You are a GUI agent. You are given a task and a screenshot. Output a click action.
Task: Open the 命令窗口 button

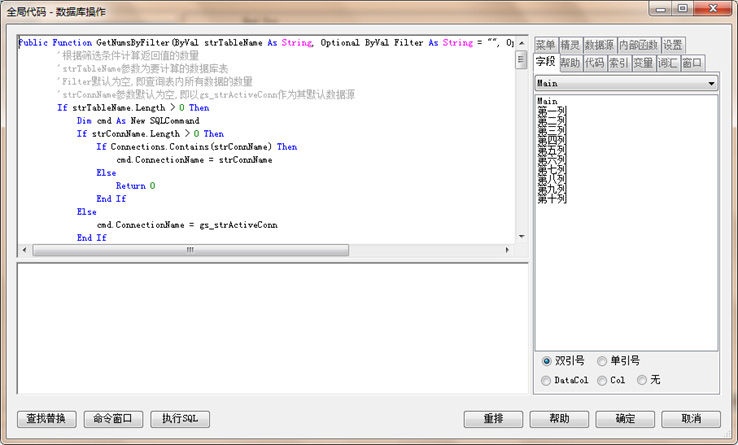click(113, 419)
